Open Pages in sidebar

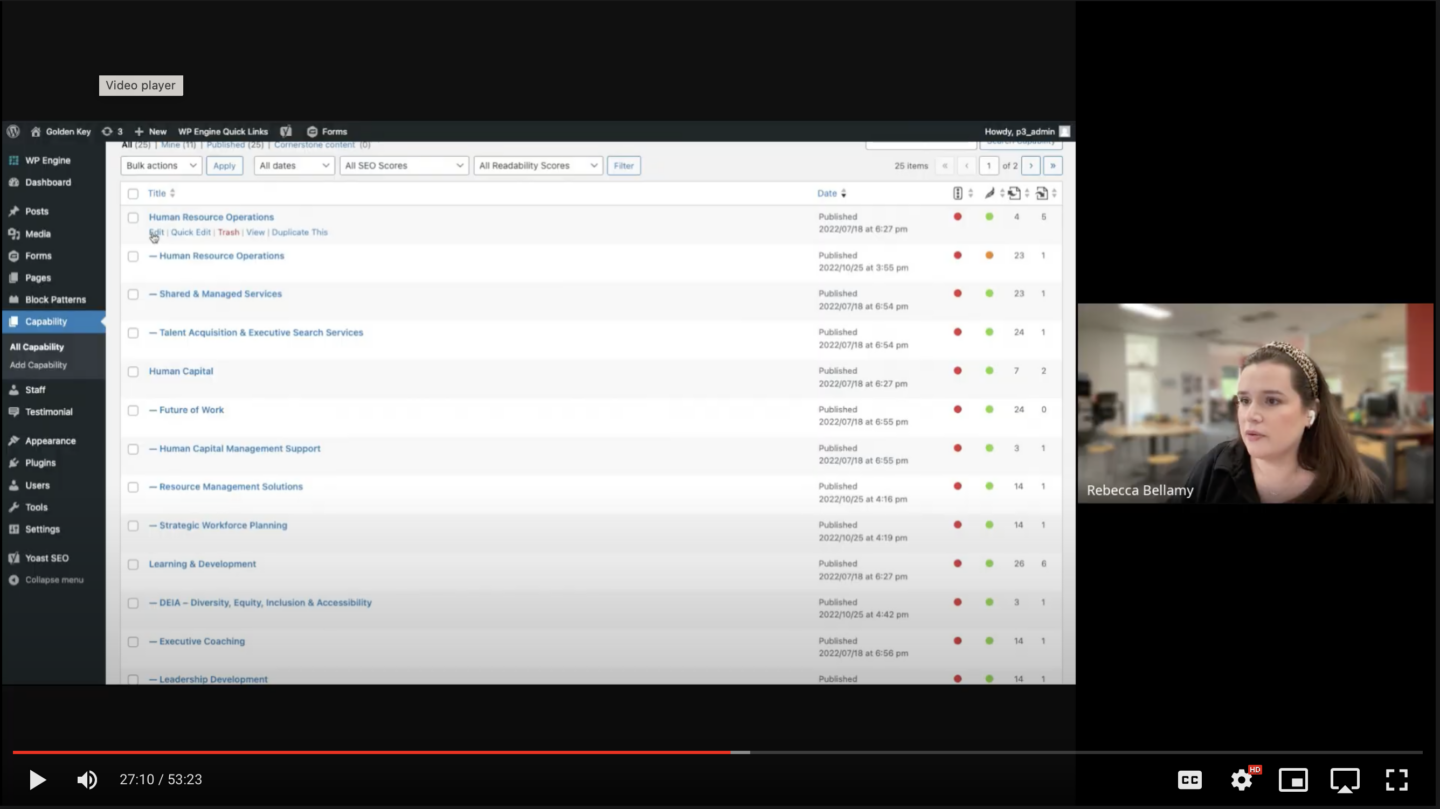pyautogui.click(x=38, y=277)
